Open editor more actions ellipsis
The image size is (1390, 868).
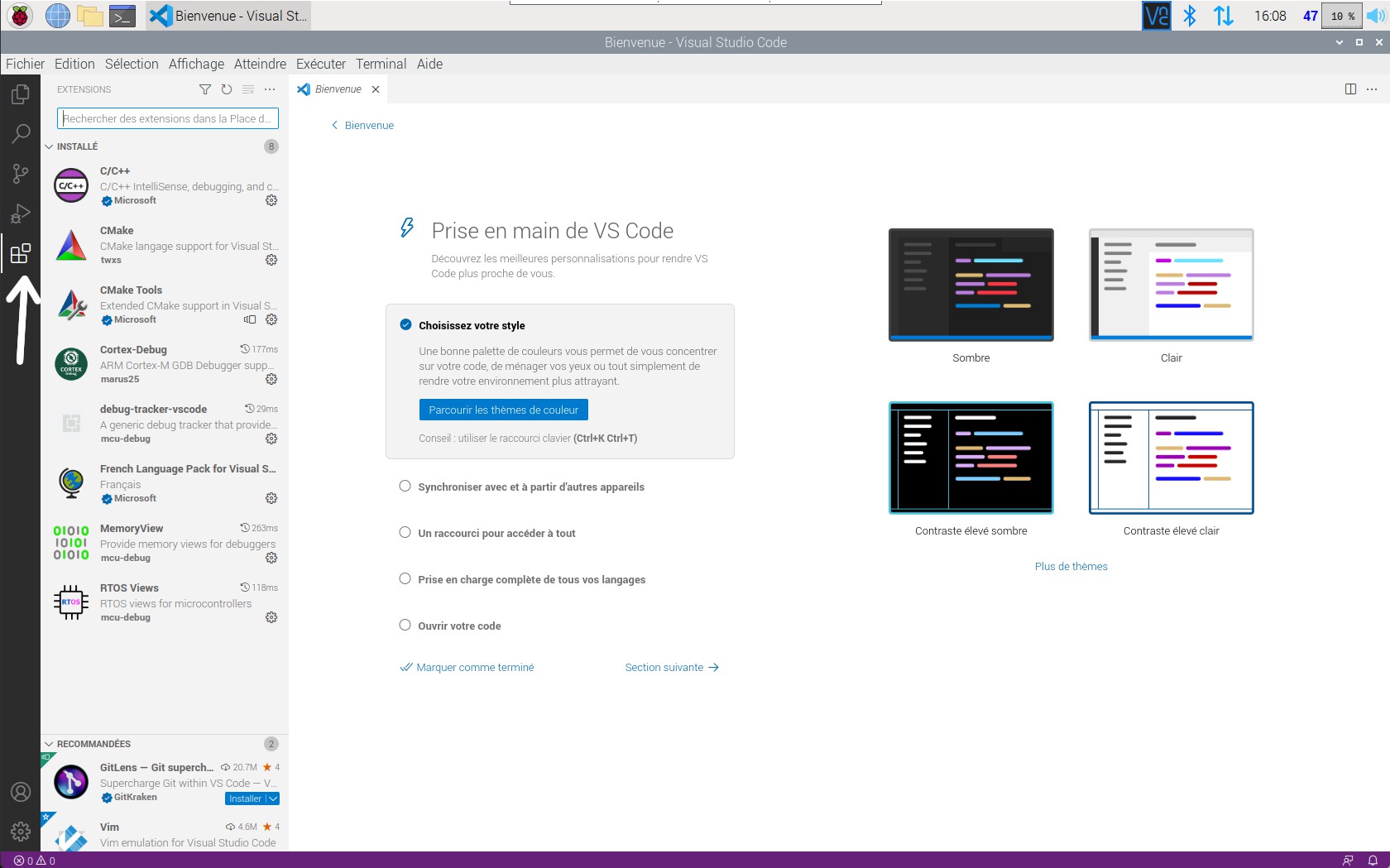tap(1372, 89)
